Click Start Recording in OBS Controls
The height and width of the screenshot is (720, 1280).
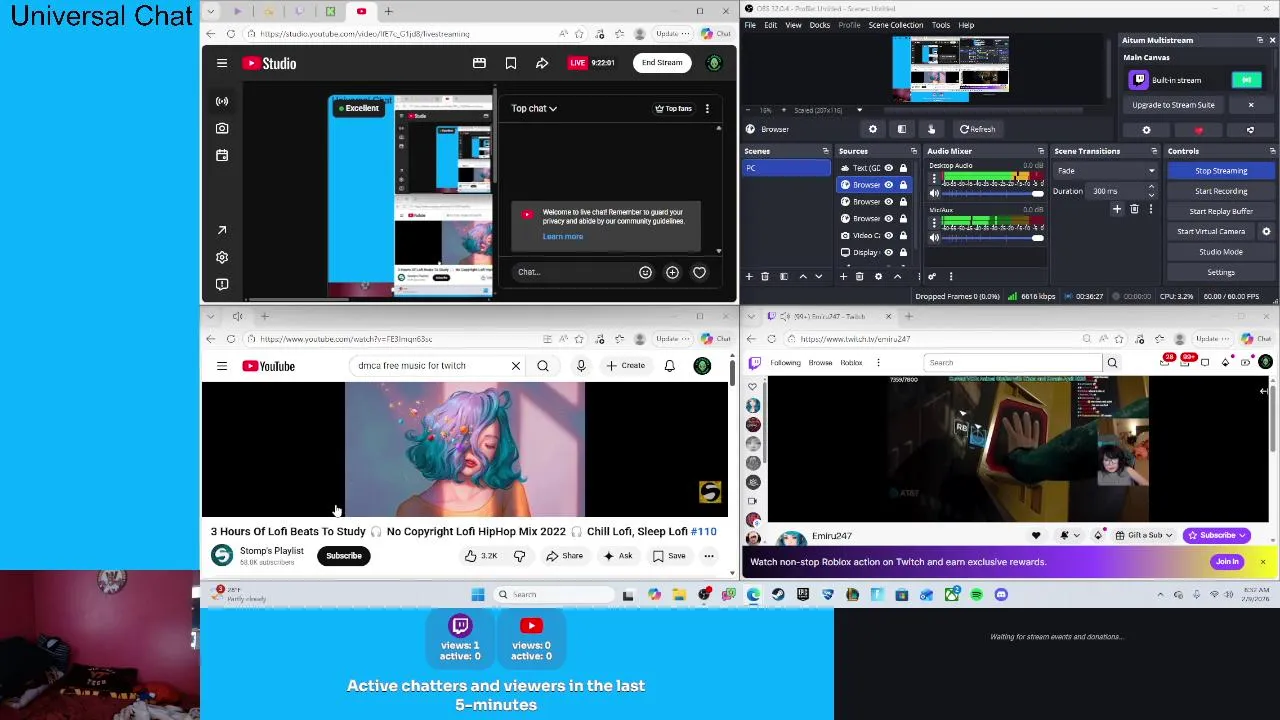[1221, 191]
